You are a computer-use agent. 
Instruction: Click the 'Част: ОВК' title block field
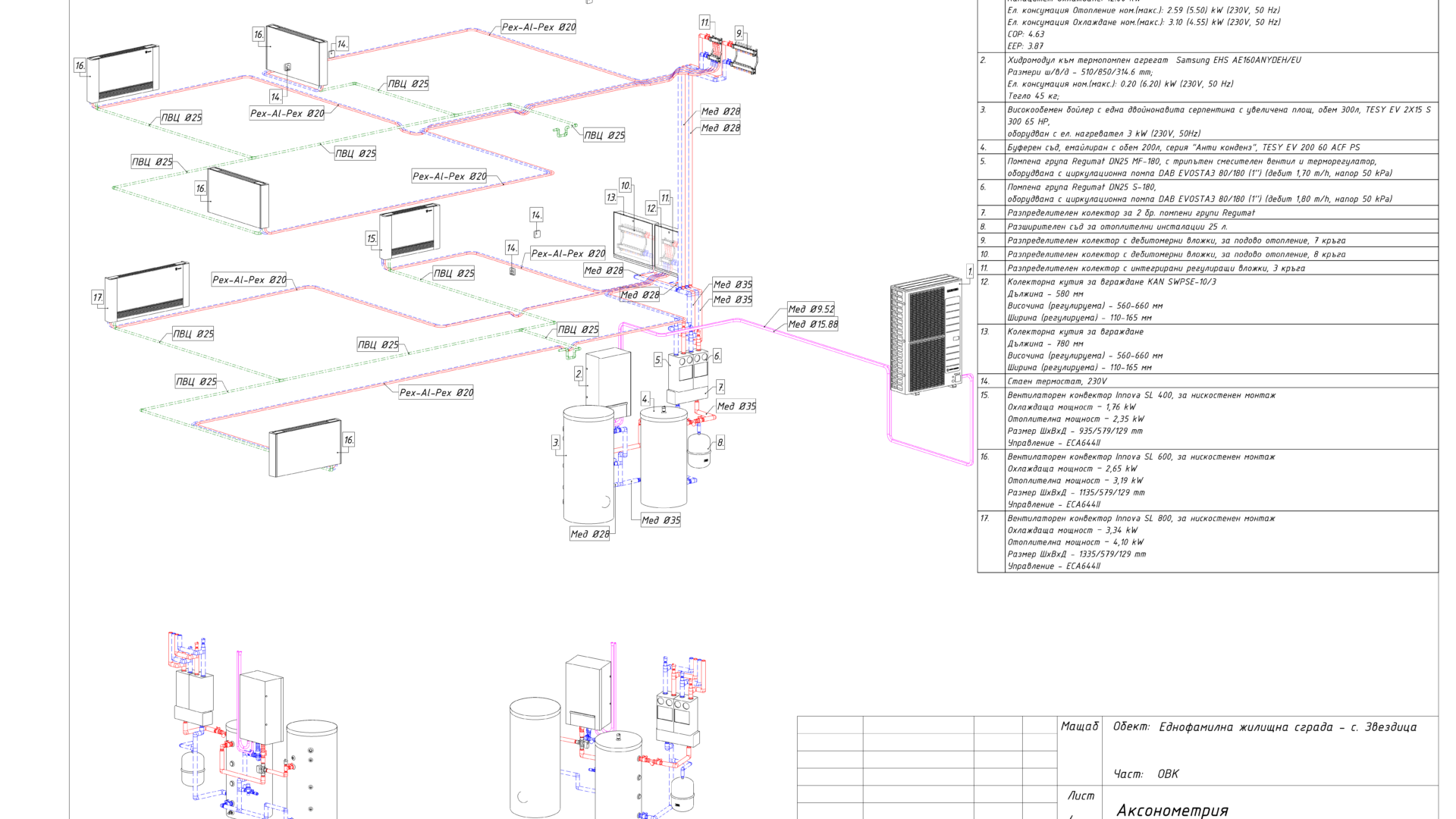click(1146, 774)
